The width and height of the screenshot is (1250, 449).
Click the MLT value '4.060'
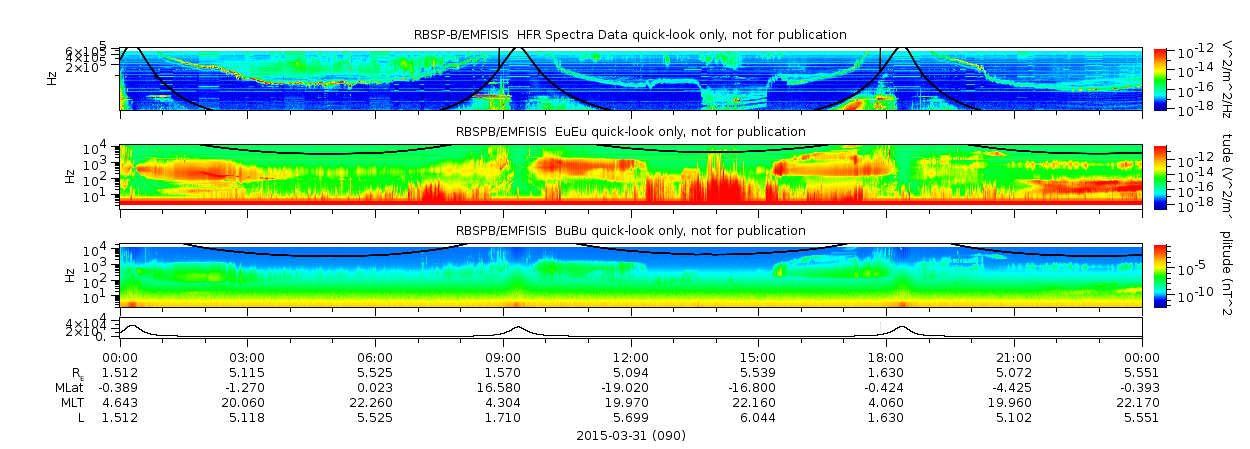pos(886,403)
